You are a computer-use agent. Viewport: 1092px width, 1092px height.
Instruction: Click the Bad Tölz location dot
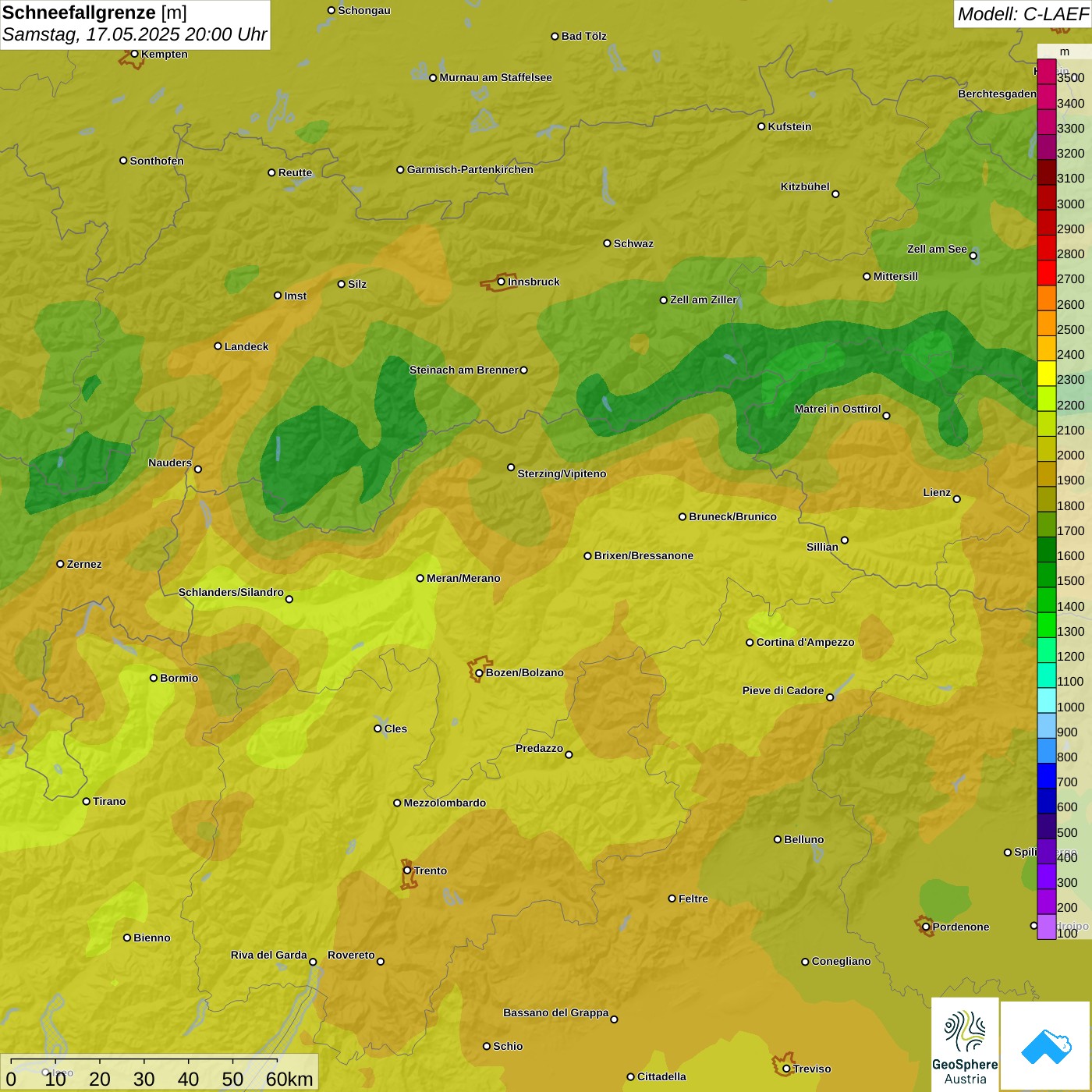pyautogui.click(x=555, y=36)
